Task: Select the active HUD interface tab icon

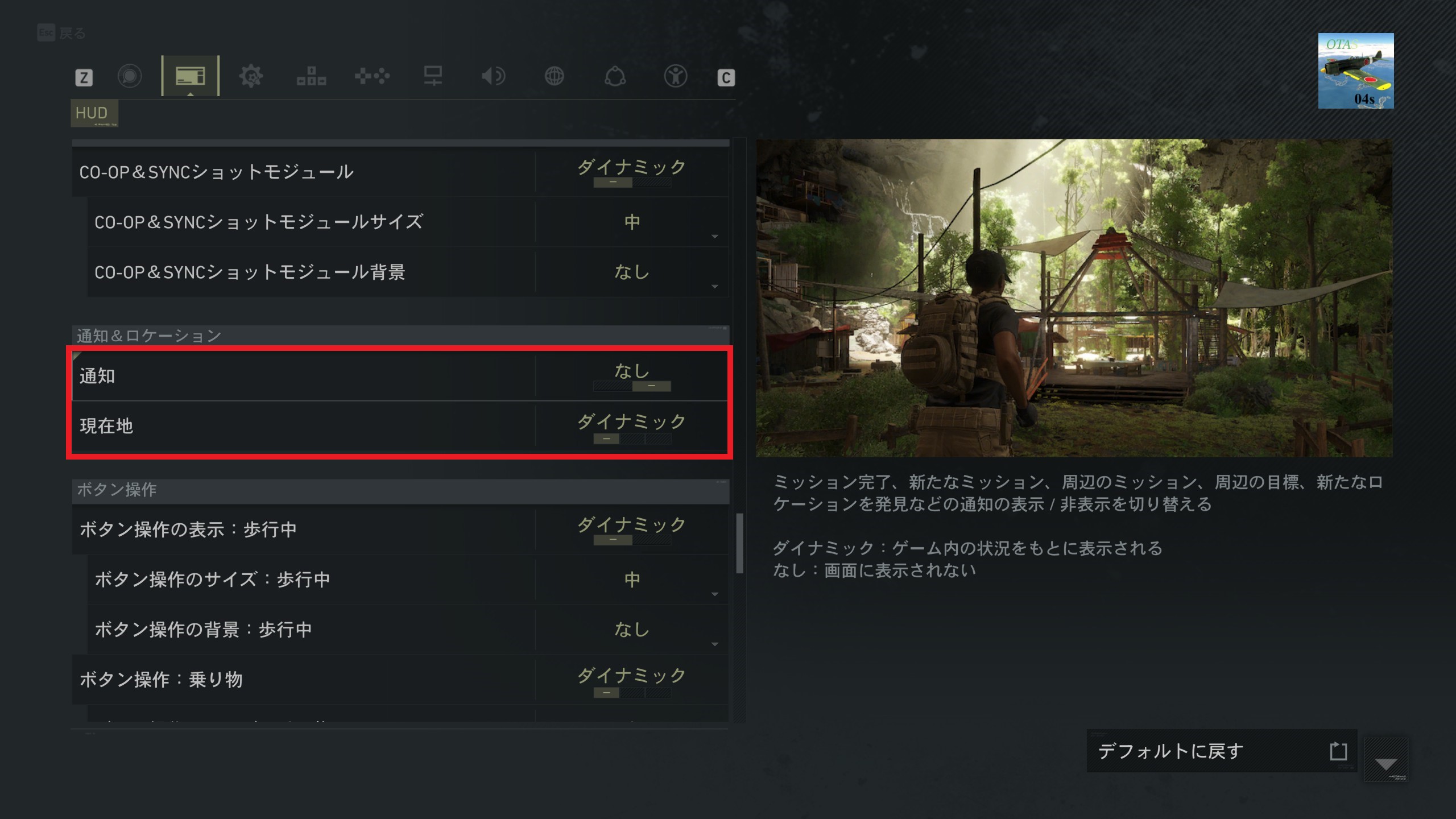Action: pos(190,76)
